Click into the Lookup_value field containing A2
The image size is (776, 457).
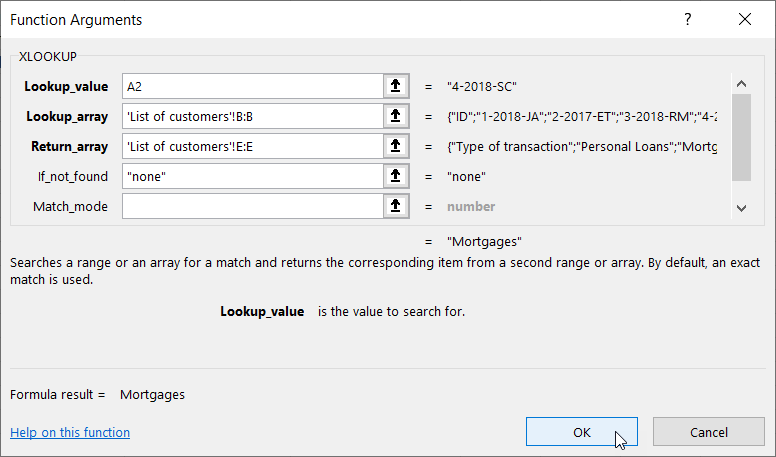[x=252, y=86]
